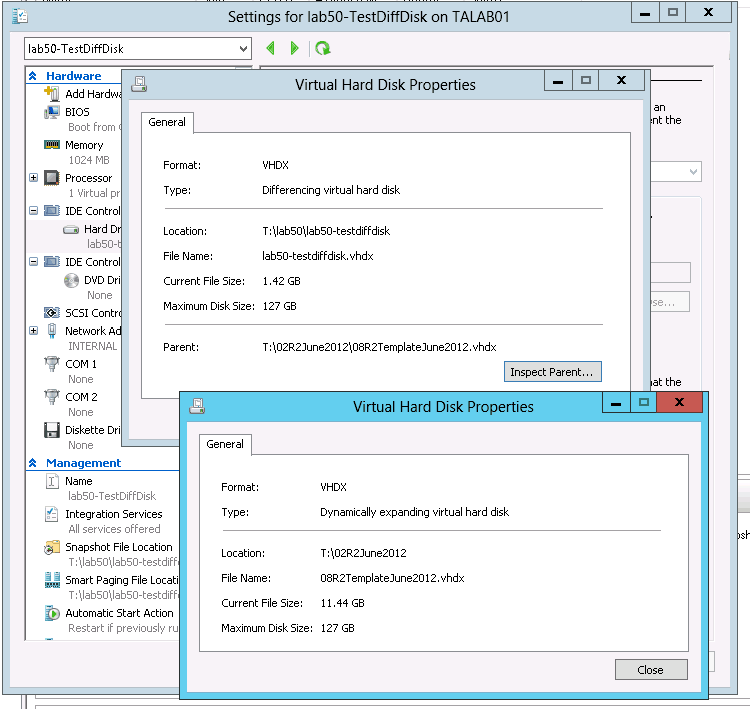
Task: Select the Memory chip icon
Action: click(52, 145)
